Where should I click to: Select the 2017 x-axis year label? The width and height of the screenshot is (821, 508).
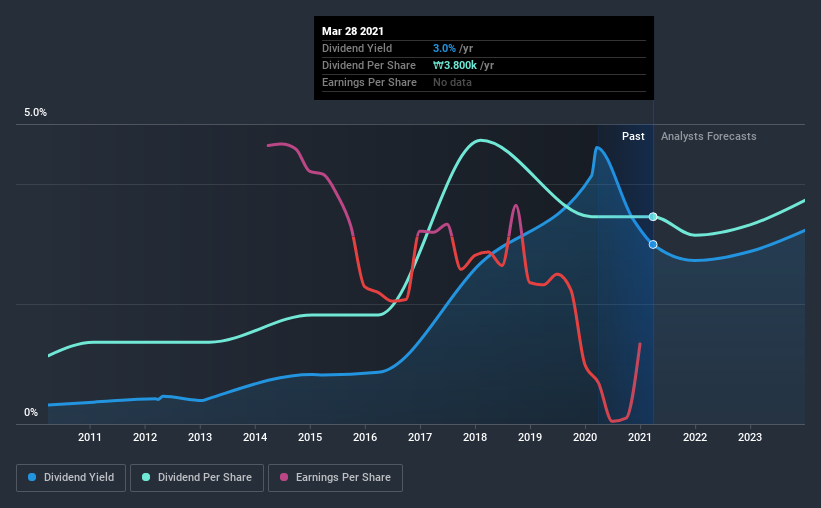(420, 437)
